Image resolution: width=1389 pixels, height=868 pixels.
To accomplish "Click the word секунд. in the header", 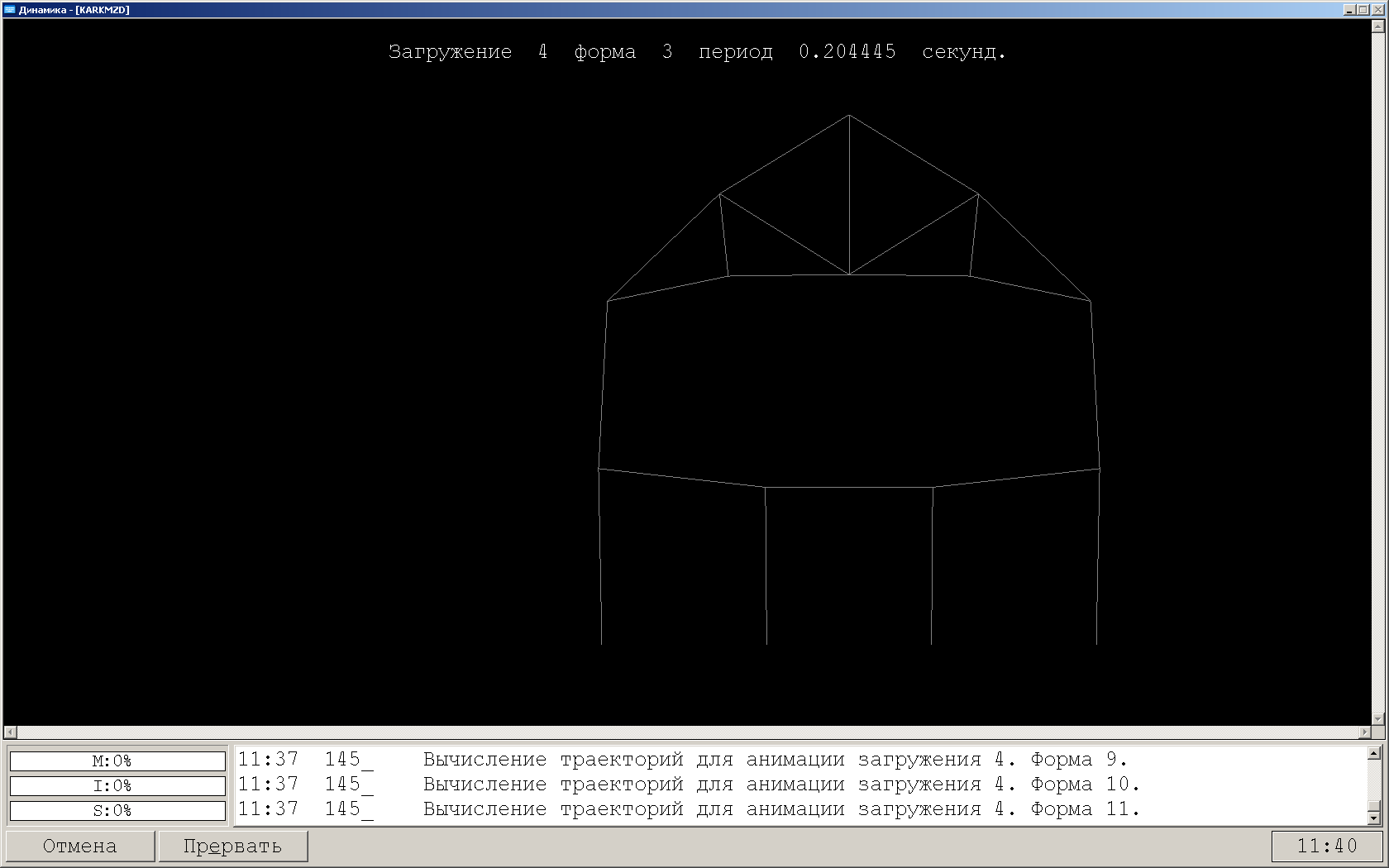I will point(964,51).
